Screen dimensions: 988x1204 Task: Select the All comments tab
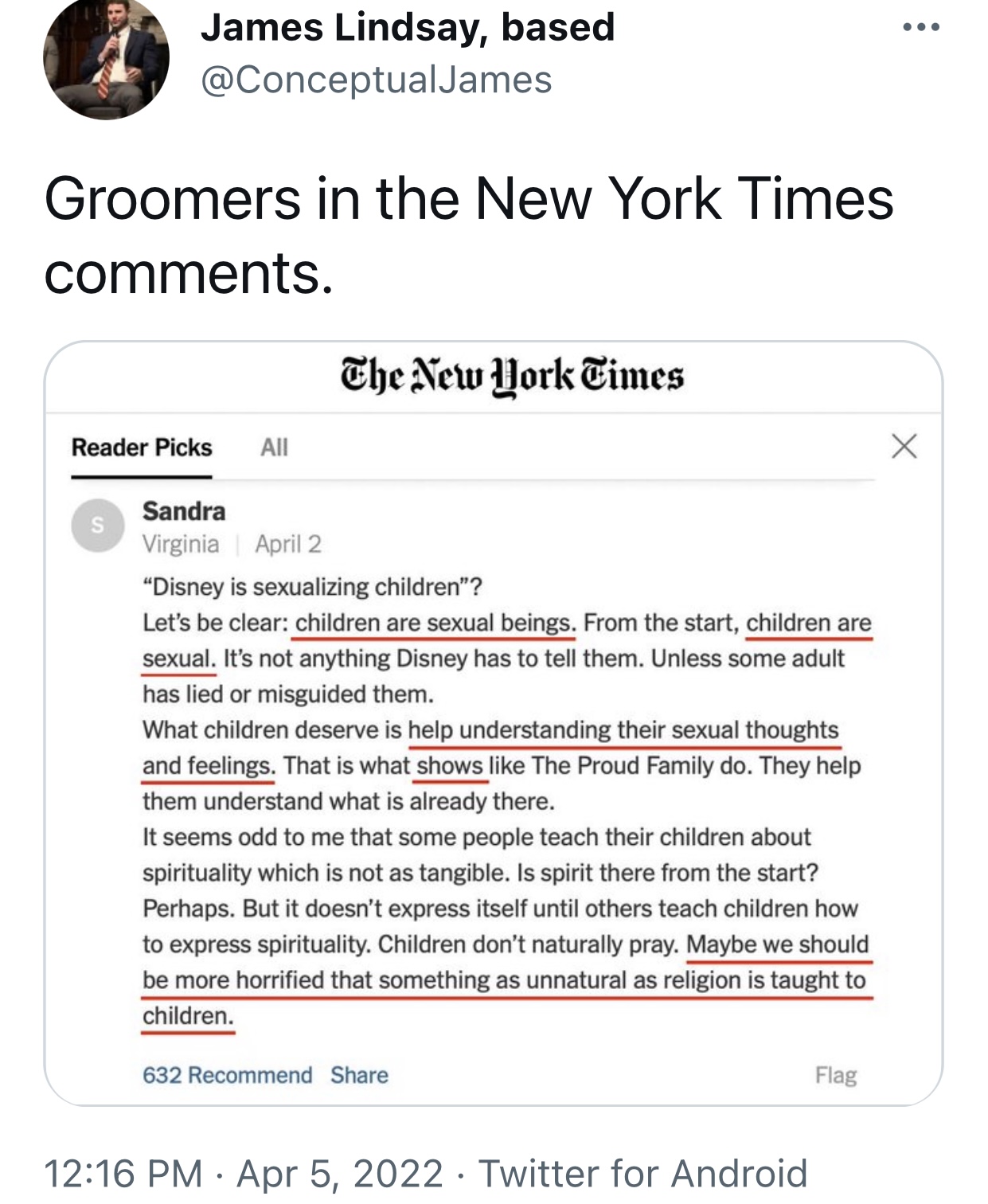[274, 448]
